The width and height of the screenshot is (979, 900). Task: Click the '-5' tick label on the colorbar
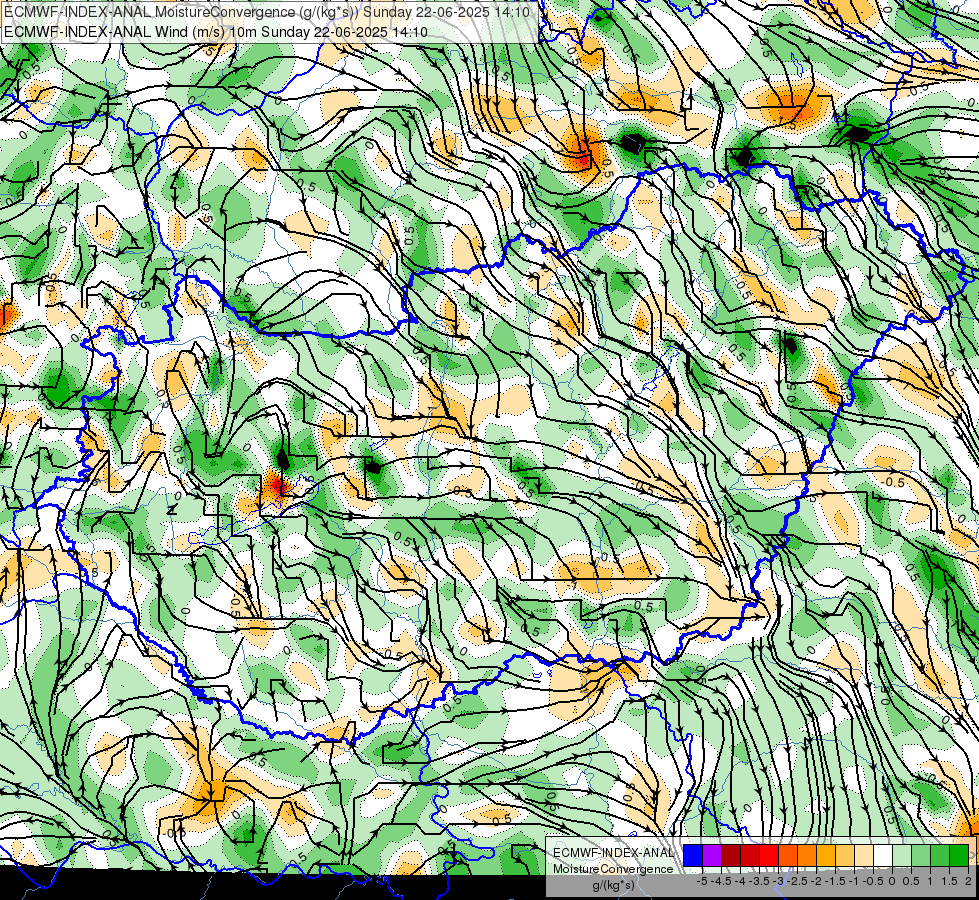pos(702,881)
